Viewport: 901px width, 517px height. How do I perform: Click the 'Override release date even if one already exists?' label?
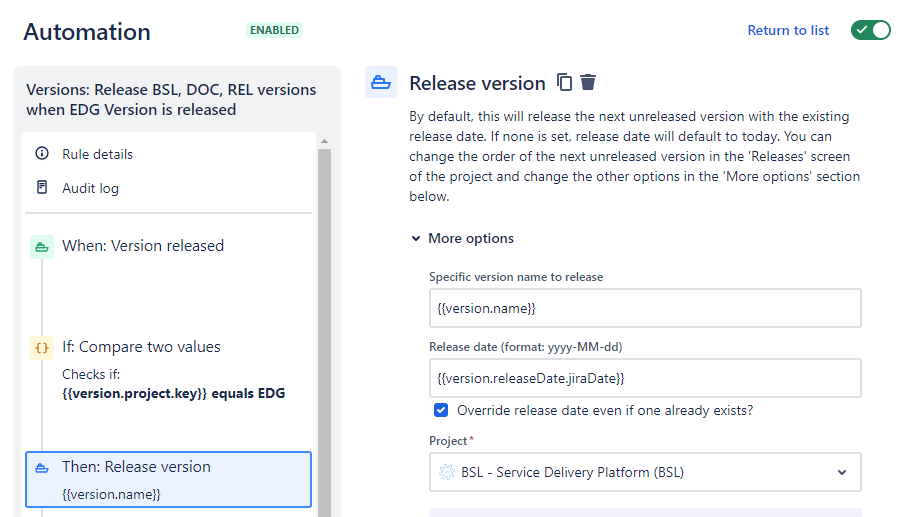coord(605,410)
